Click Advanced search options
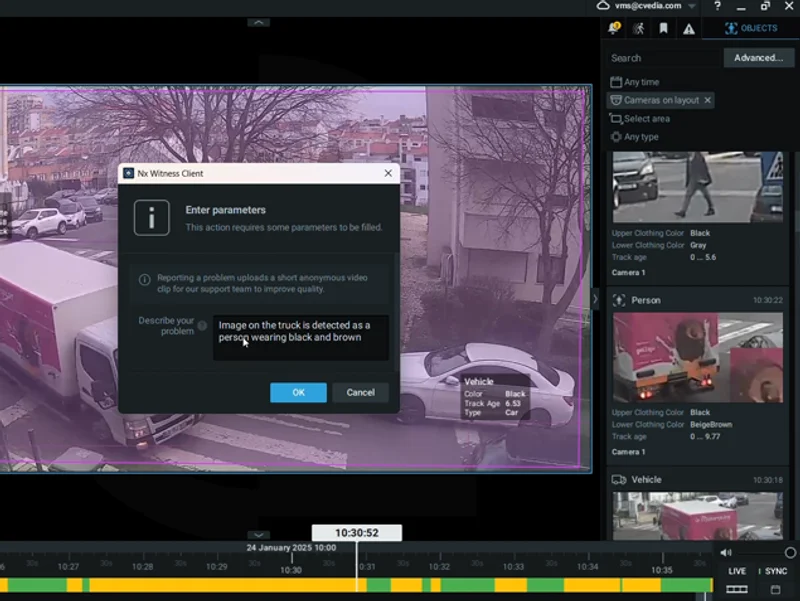 pos(758,58)
